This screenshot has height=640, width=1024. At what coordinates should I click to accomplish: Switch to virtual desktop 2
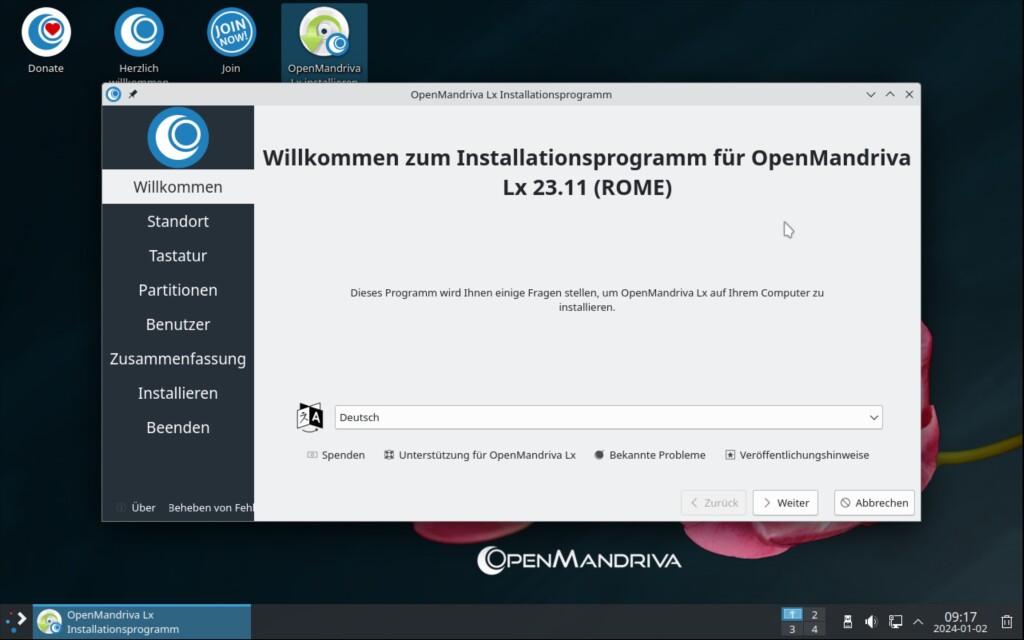tap(814, 615)
